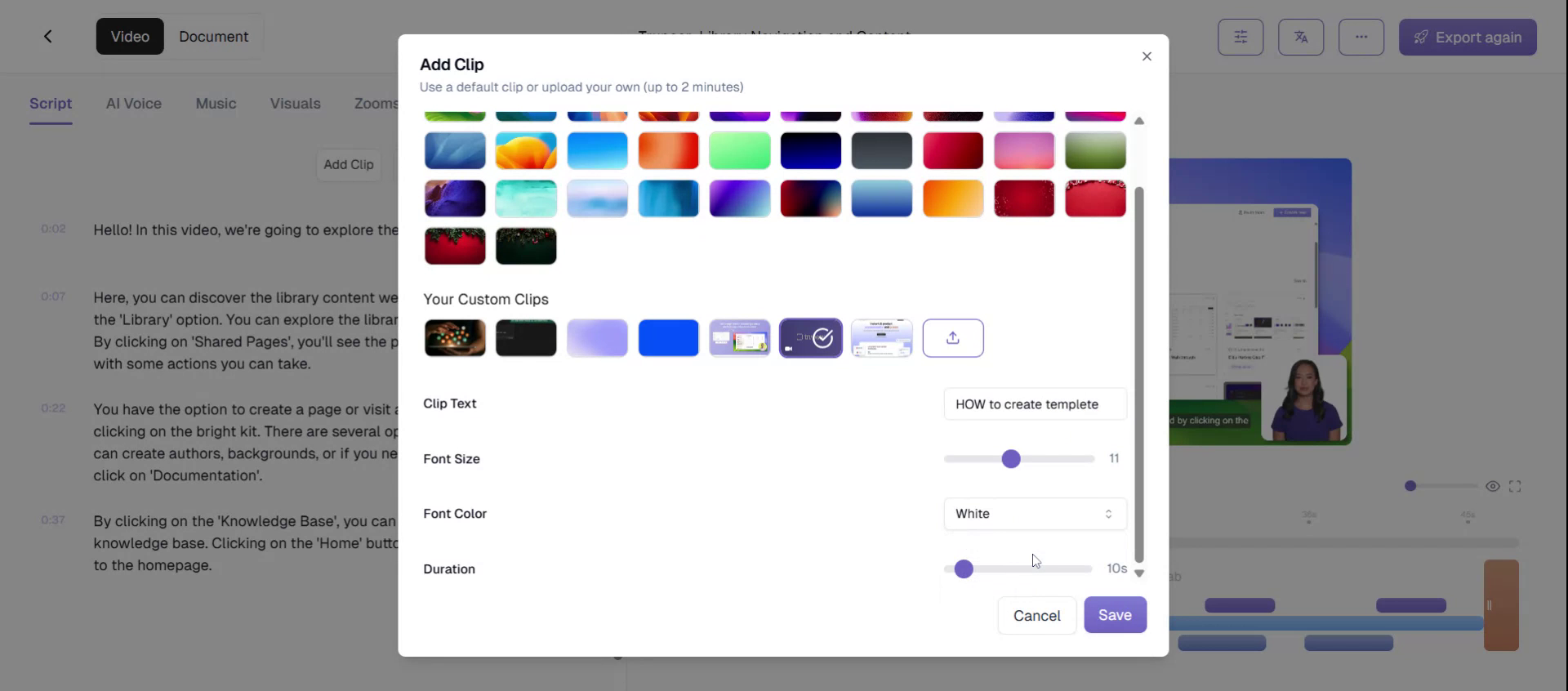Screen dimensions: 1568x691
Task: Choose the orange-yellow gradient background
Action: click(x=953, y=198)
